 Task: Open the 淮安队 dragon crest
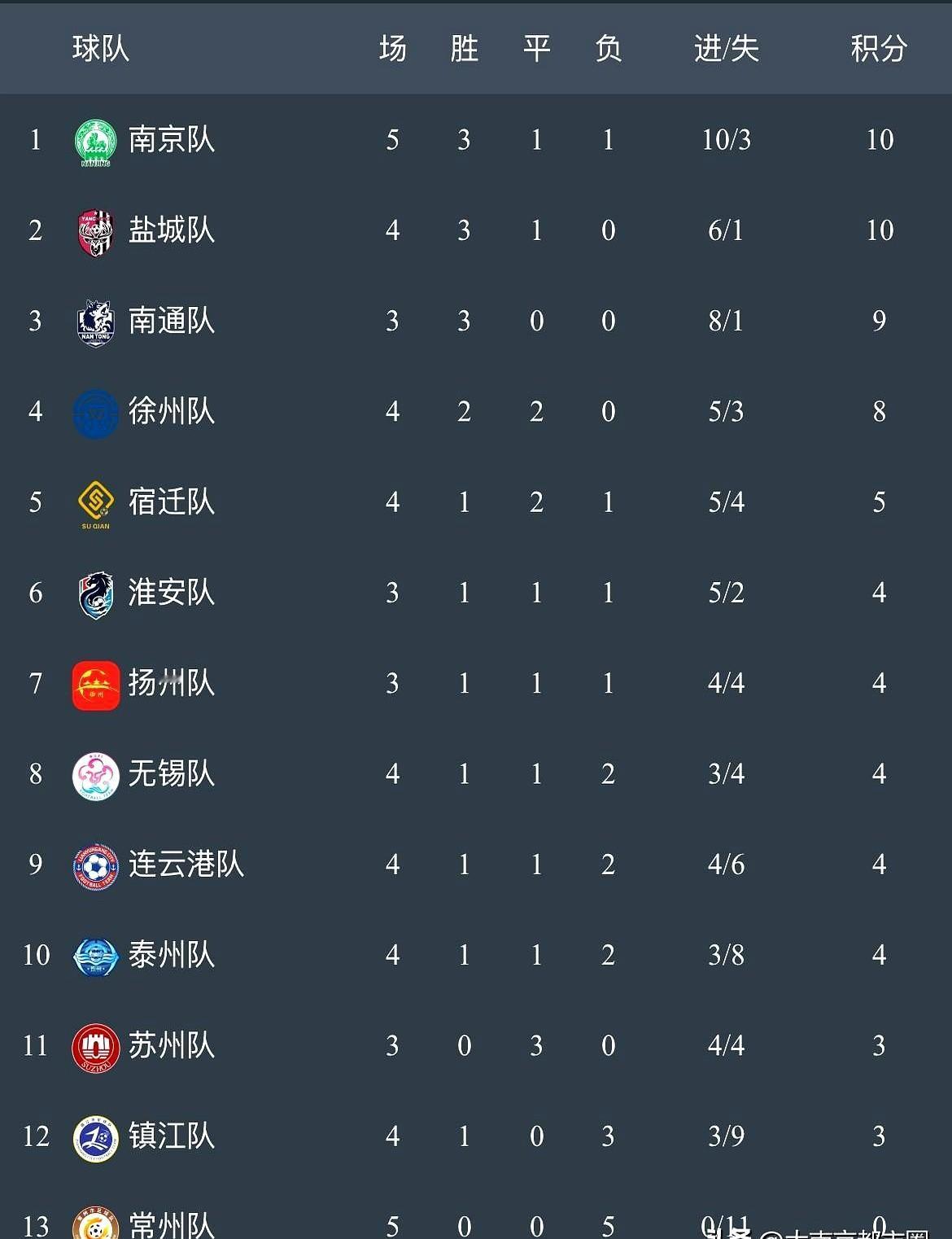coord(96,594)
